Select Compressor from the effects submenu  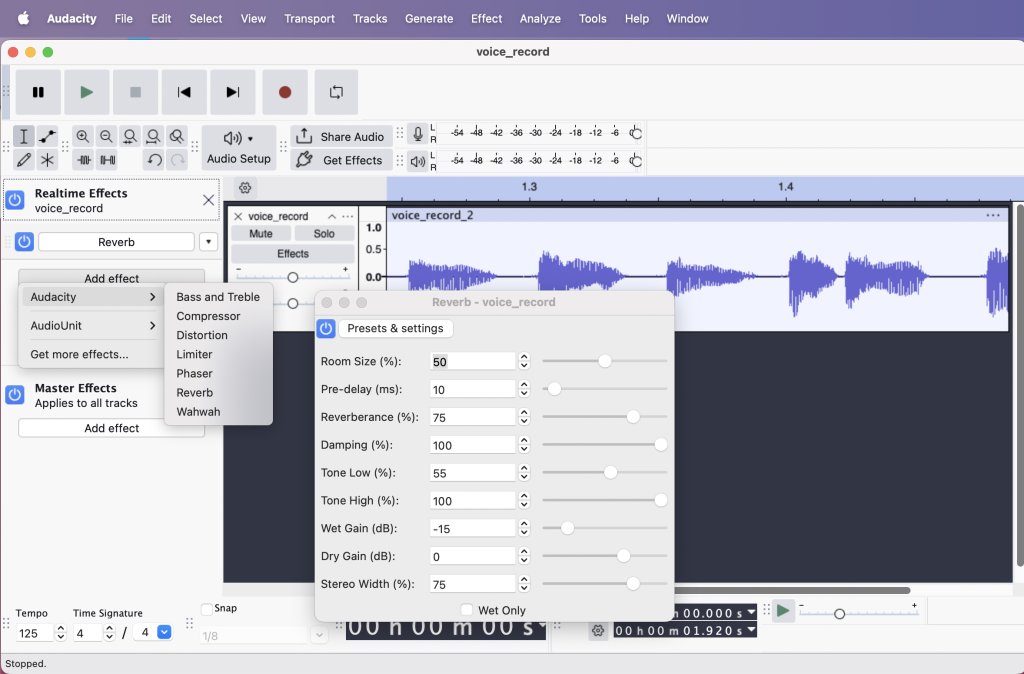pyautogui.click(x=208, y=316)
